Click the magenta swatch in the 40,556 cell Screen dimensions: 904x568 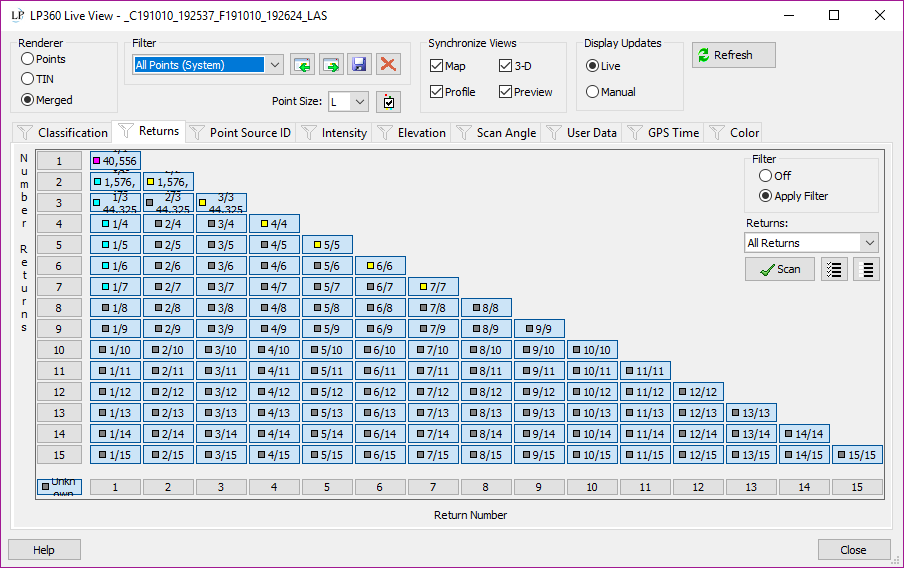[x=97, y=161]
